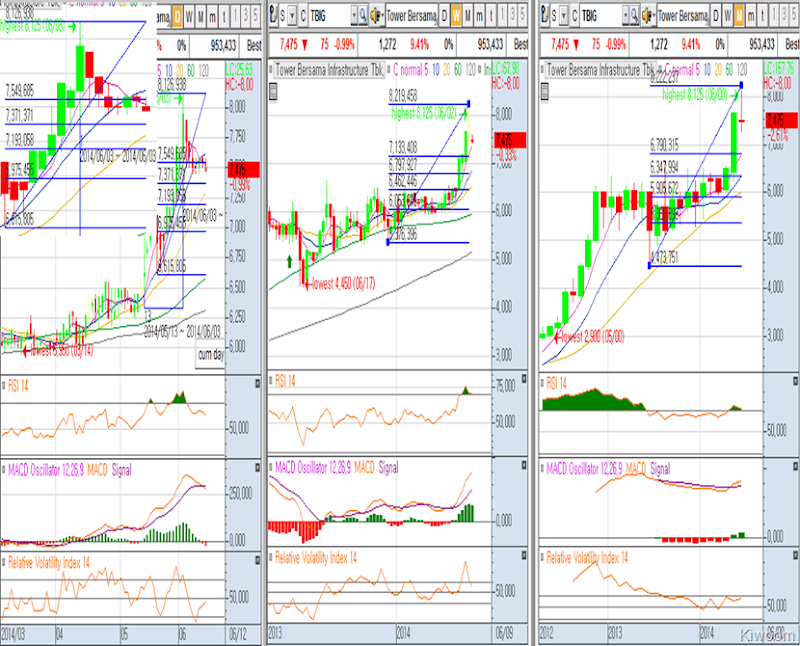Close RSI 14 panel in left chart
The image size is (800, 646).
[x=258, y=383]
